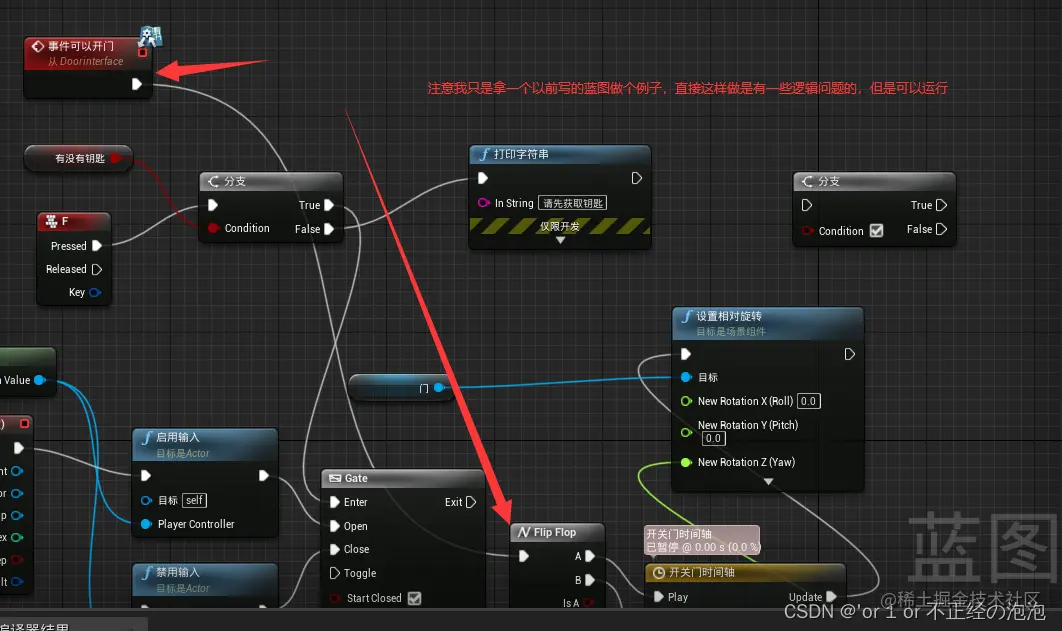The height and width of the screenshot is (631, 1062).
Task: Select the 打印字符串 node title
Action: coord(521,154)
